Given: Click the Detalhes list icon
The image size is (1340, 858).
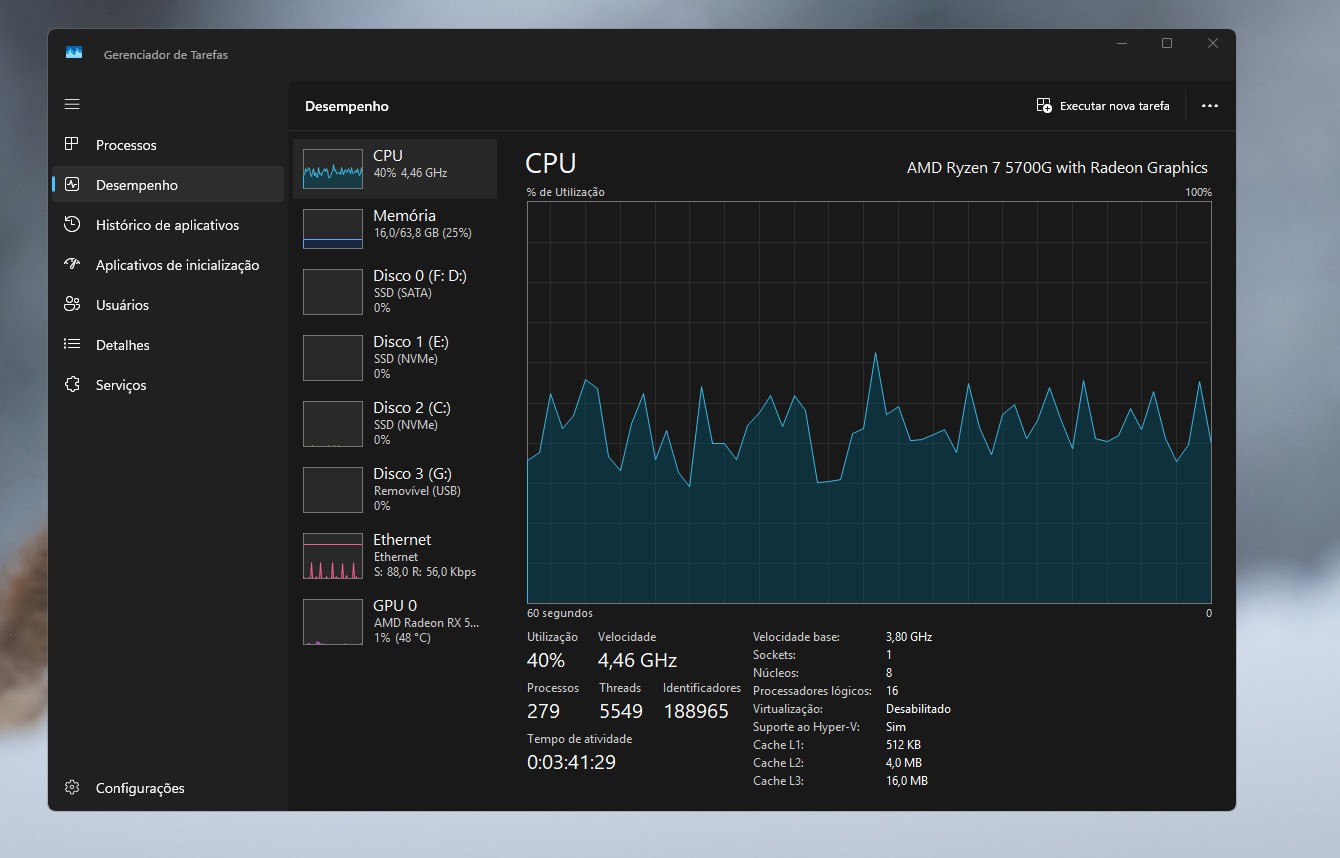Looking at the screenshot, I should (x=72, y=345).
